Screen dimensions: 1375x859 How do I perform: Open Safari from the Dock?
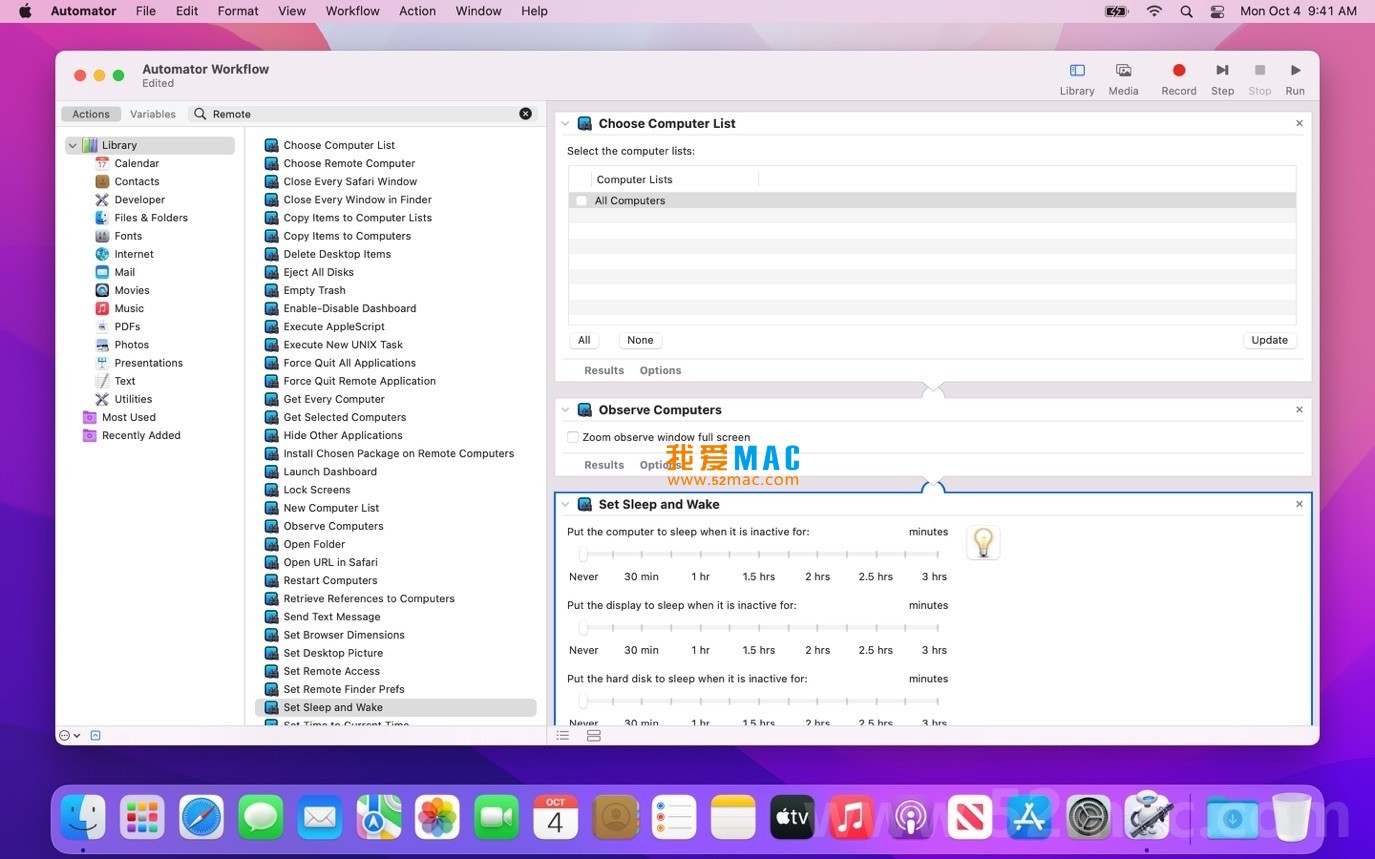(x=201, y=817)
